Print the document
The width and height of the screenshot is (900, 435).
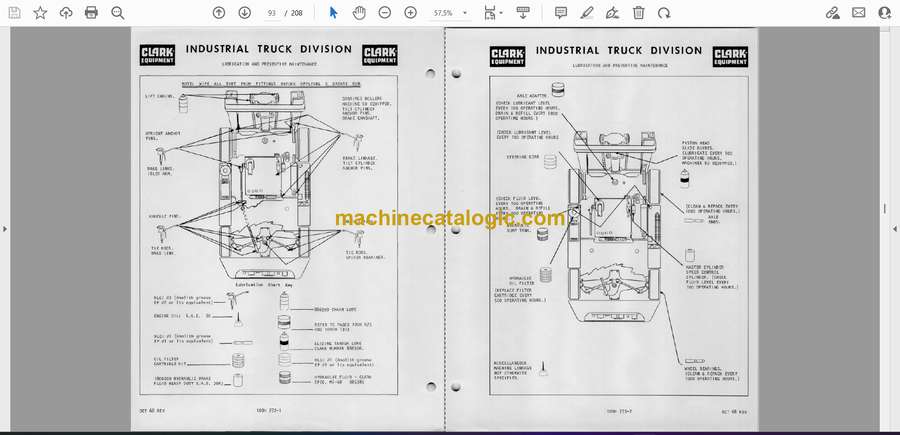pyautogui.click(x=91, y=13)
